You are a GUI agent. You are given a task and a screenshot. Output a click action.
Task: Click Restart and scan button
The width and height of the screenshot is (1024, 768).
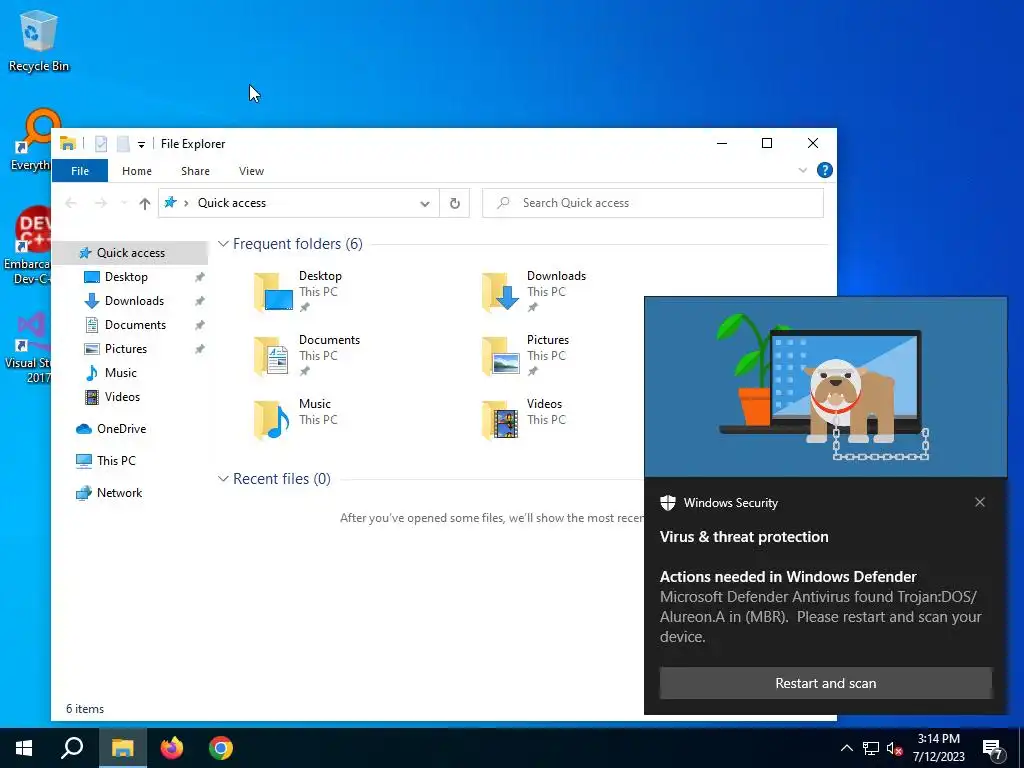[825, 683]
